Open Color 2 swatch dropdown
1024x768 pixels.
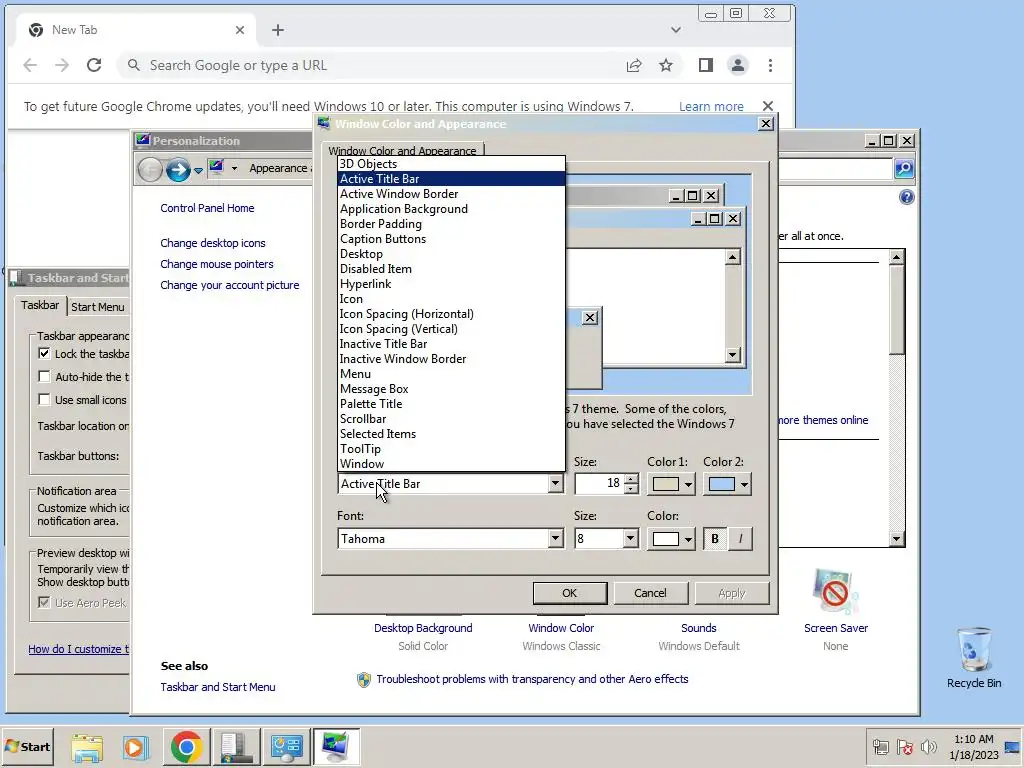(x=727, y=484)
